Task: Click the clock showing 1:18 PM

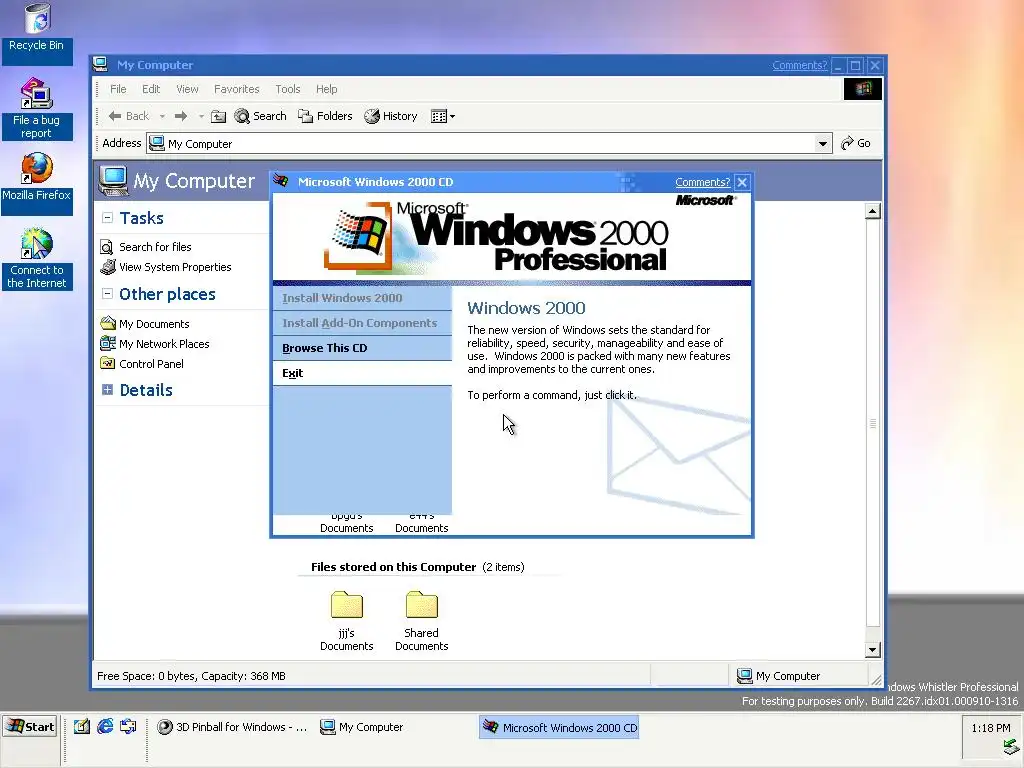Action: 990,728
